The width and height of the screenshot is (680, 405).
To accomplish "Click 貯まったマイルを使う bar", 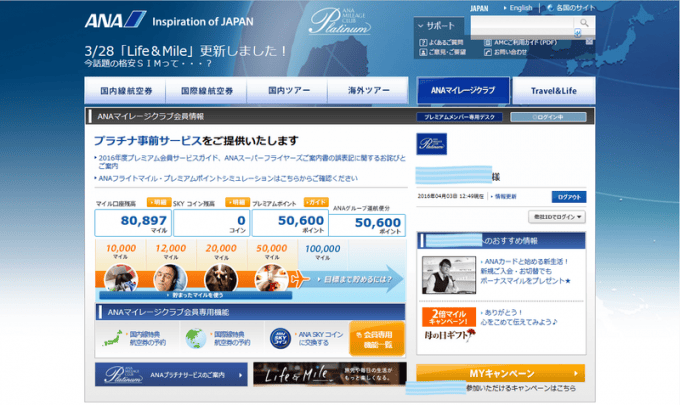I will coord(196,295).
